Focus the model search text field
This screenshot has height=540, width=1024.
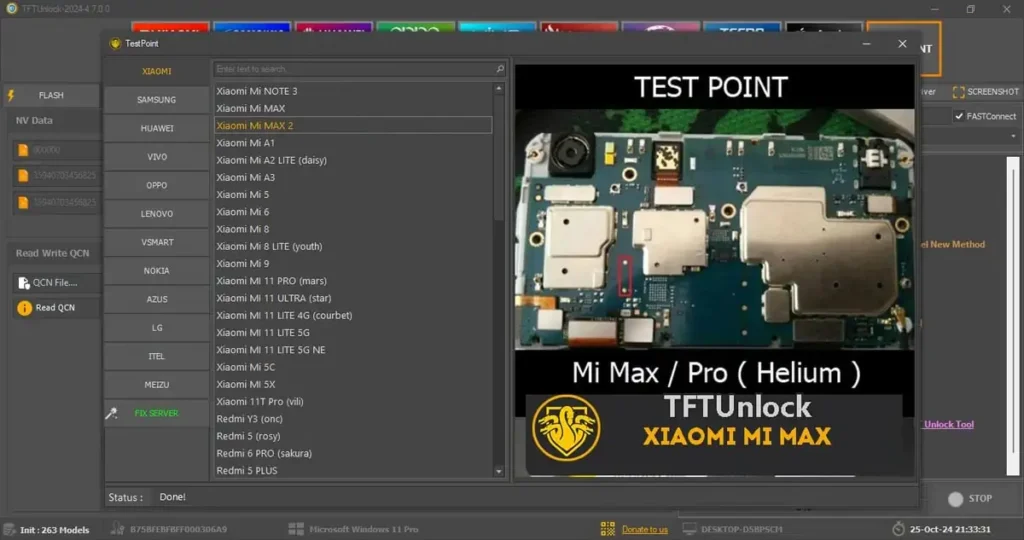point(353,69)
